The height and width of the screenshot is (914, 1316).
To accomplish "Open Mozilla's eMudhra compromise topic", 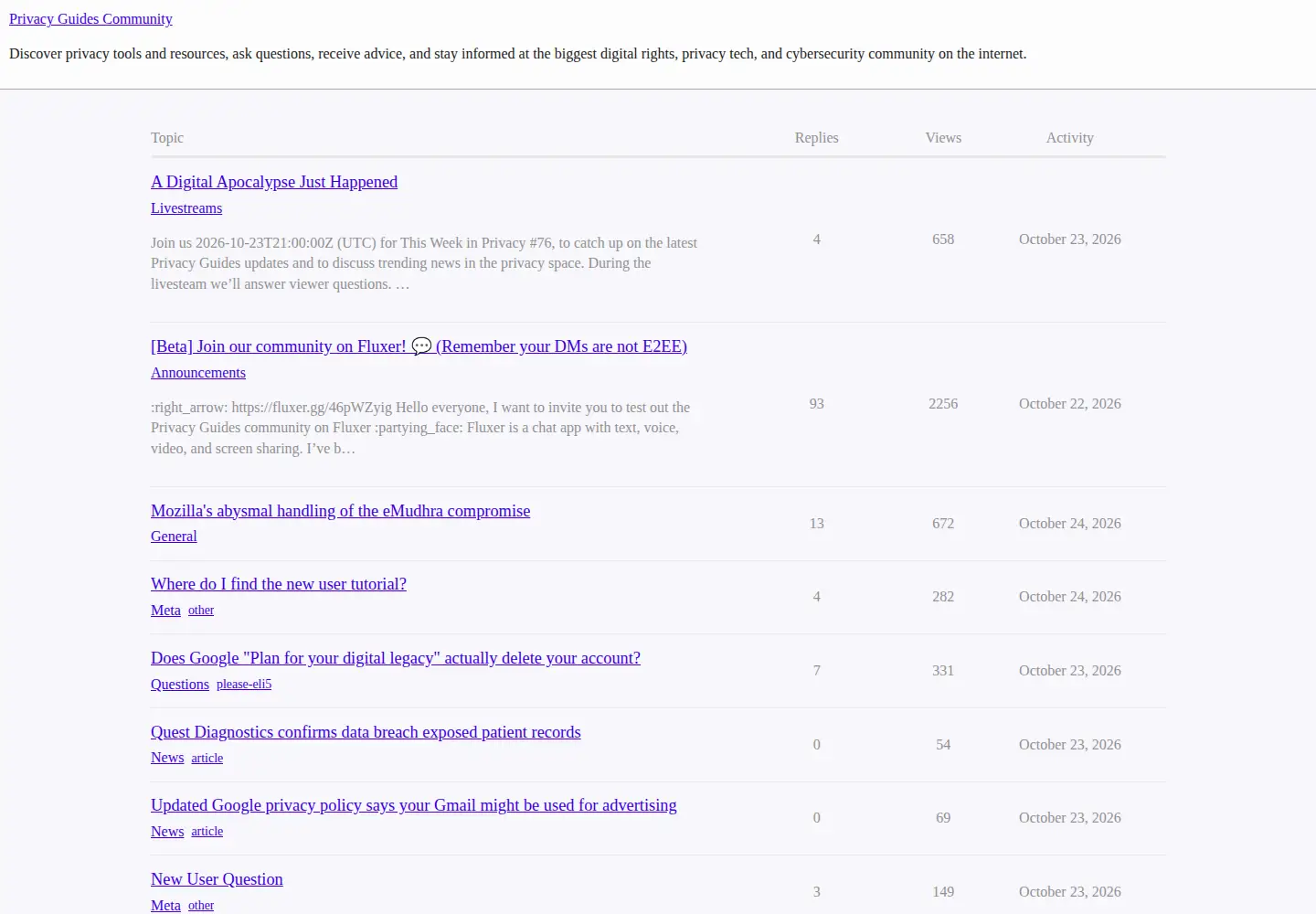I will click(x=340, y=511).
